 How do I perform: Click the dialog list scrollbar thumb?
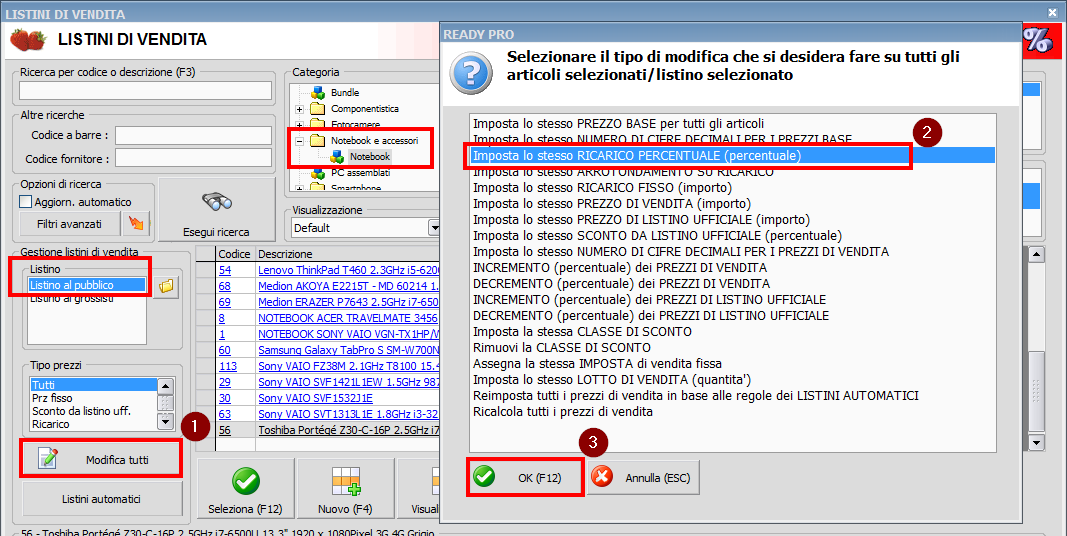coord(1036,391)
